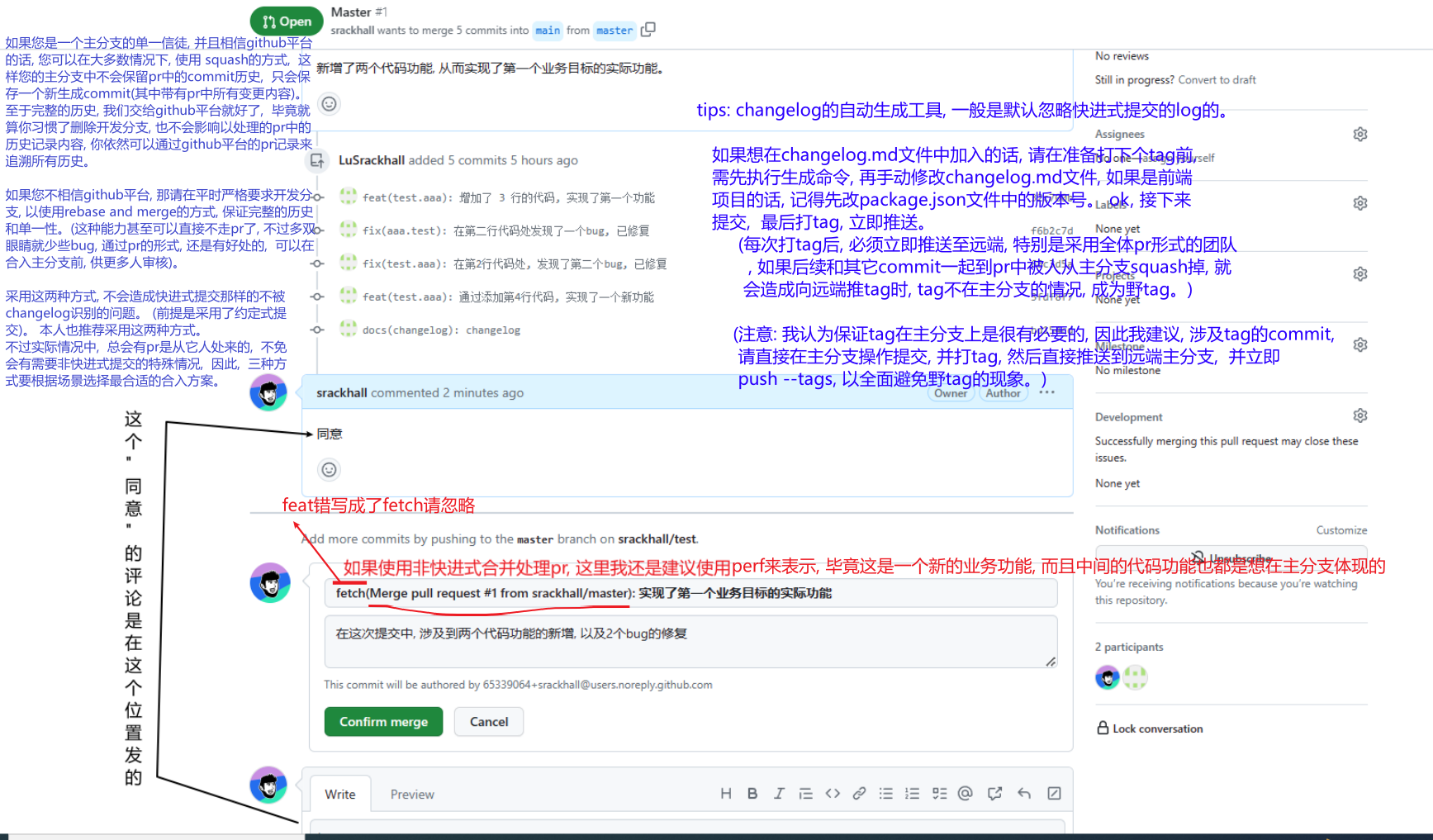The image size is (1433, 840).
Task: Click the Lock conversation link
Action: (x=1149, y=728)
